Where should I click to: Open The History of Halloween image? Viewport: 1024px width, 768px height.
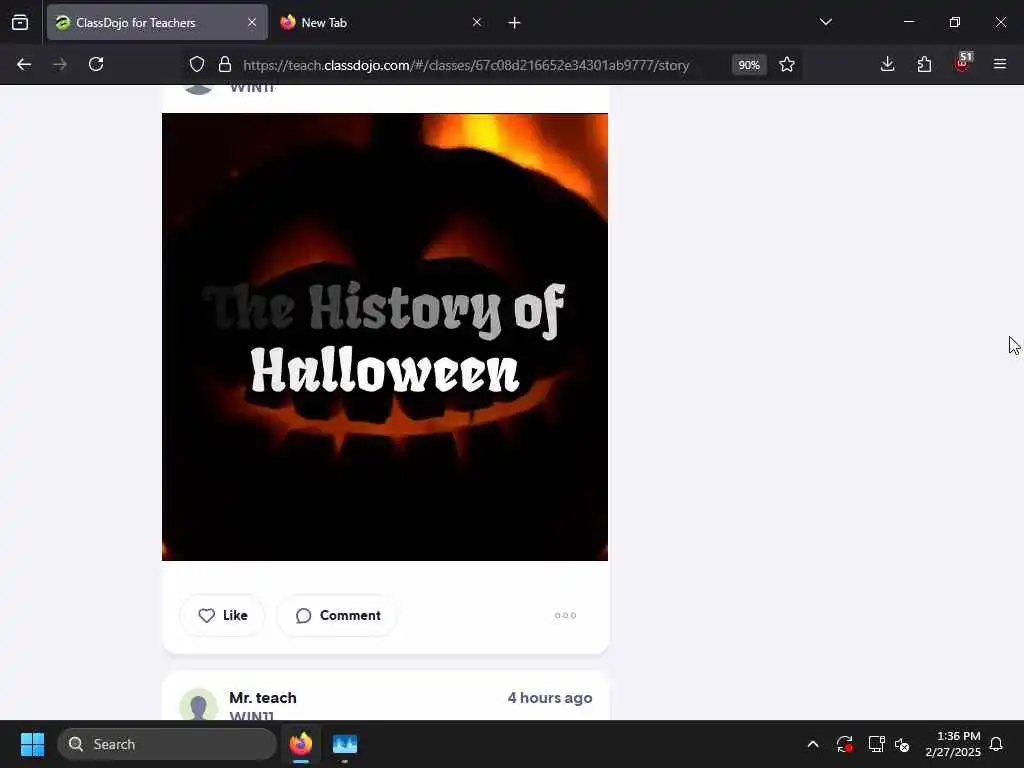[385, 337]
